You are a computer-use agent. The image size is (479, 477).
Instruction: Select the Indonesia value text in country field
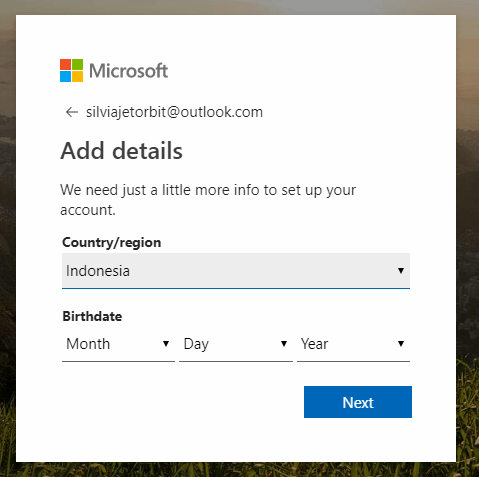(98, 271)
